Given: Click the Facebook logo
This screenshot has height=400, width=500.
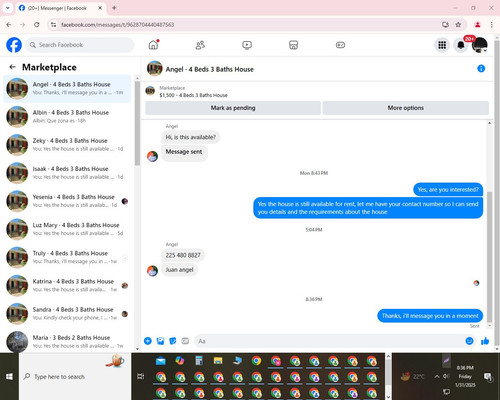Looking at the screenshot, I should [x=14, y=45].
